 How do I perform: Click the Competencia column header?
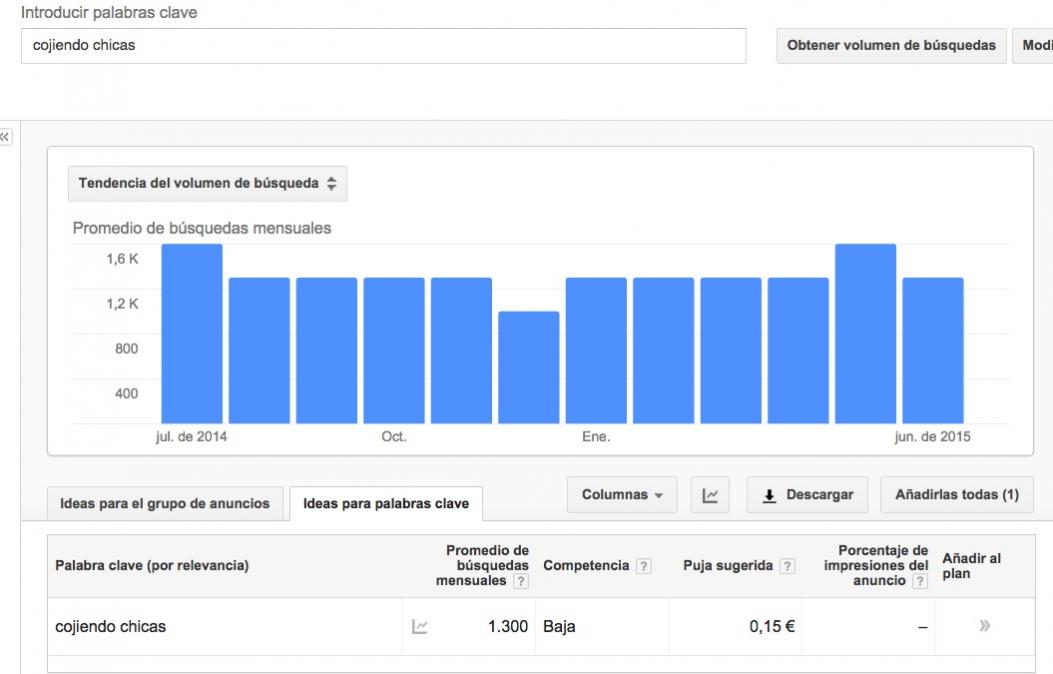(585, 566)
